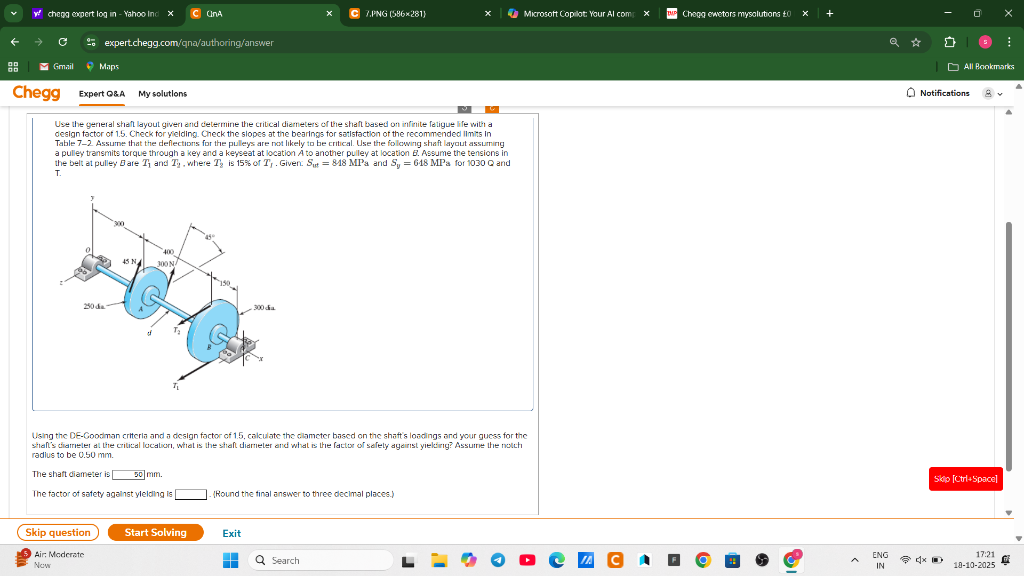Open Chegg orange C app in taskbar
Screen dimensions: 1024x576
pyautogui.click(x=615, y=560)
